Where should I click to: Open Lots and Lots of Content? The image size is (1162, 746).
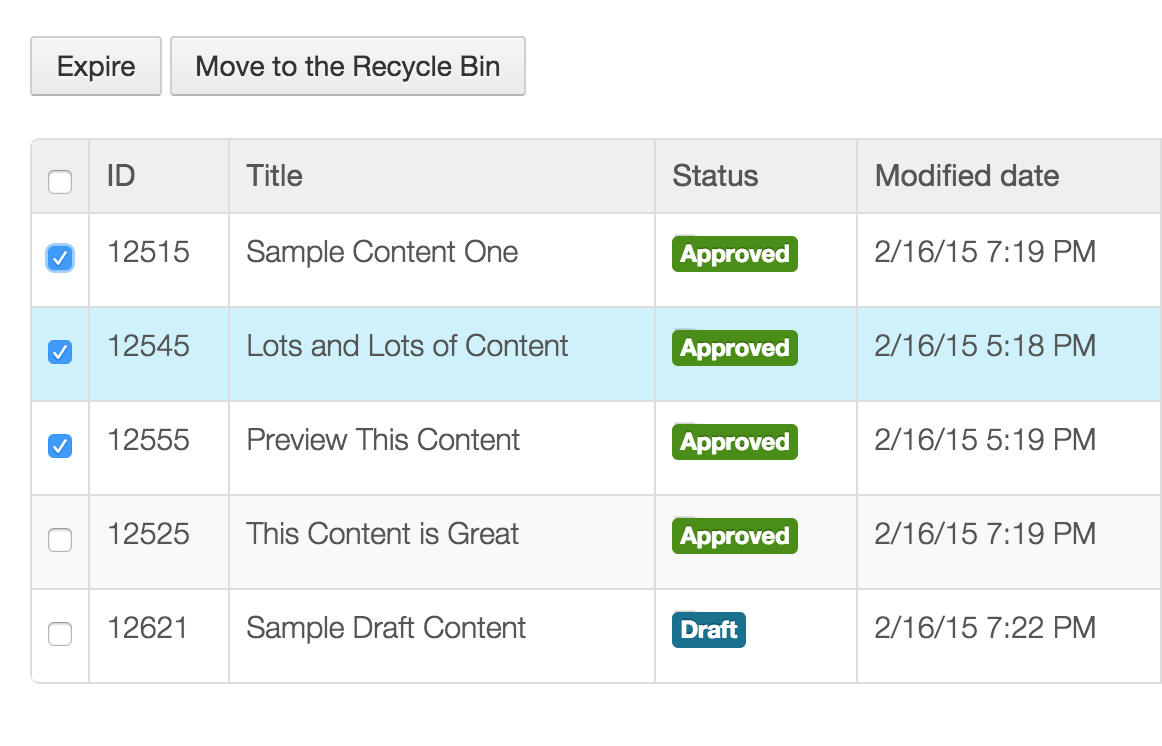point(407,346)
